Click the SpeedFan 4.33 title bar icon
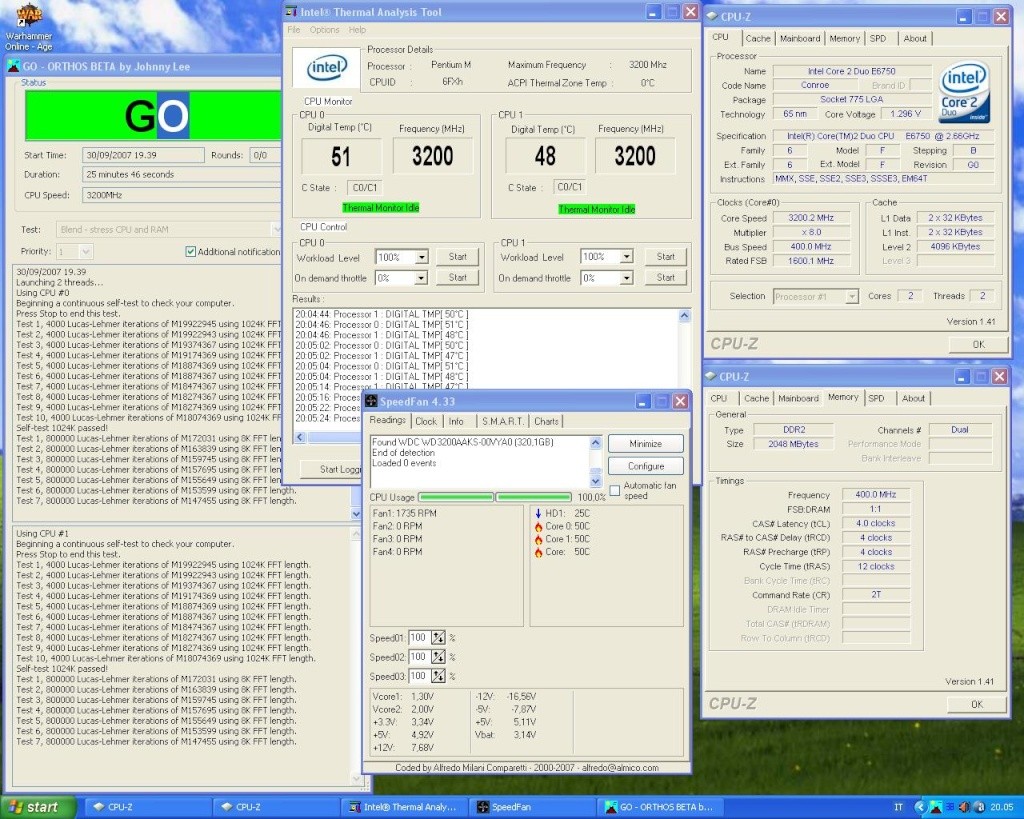Image resolution: width=1024 pixels, height=819 pixels. pos(372,401)
